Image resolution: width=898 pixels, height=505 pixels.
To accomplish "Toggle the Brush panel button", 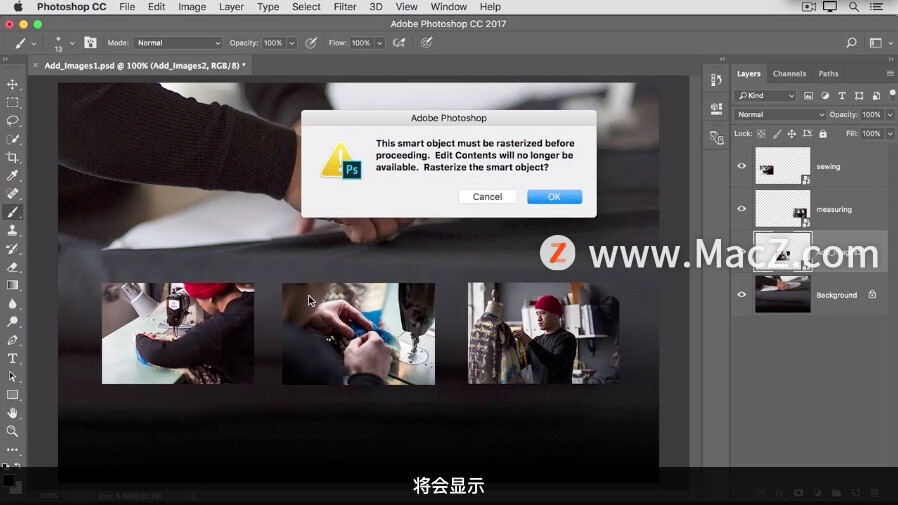I will coord(90,43).
